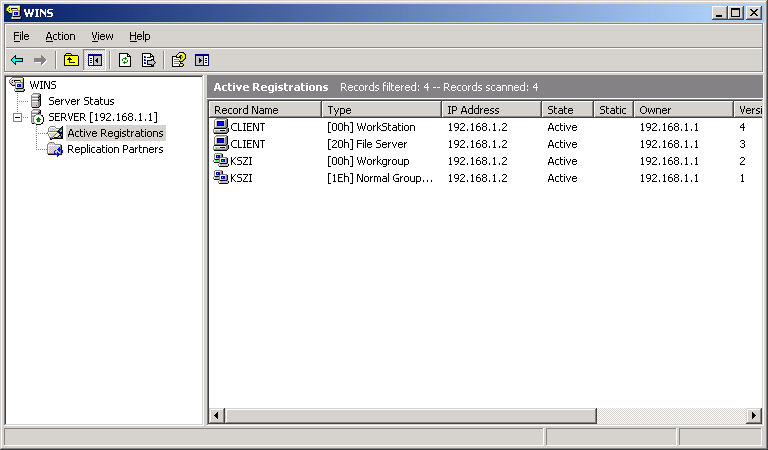Sort by State column header
This screenshot has width=768, height=450.
(x=567, y=110)
